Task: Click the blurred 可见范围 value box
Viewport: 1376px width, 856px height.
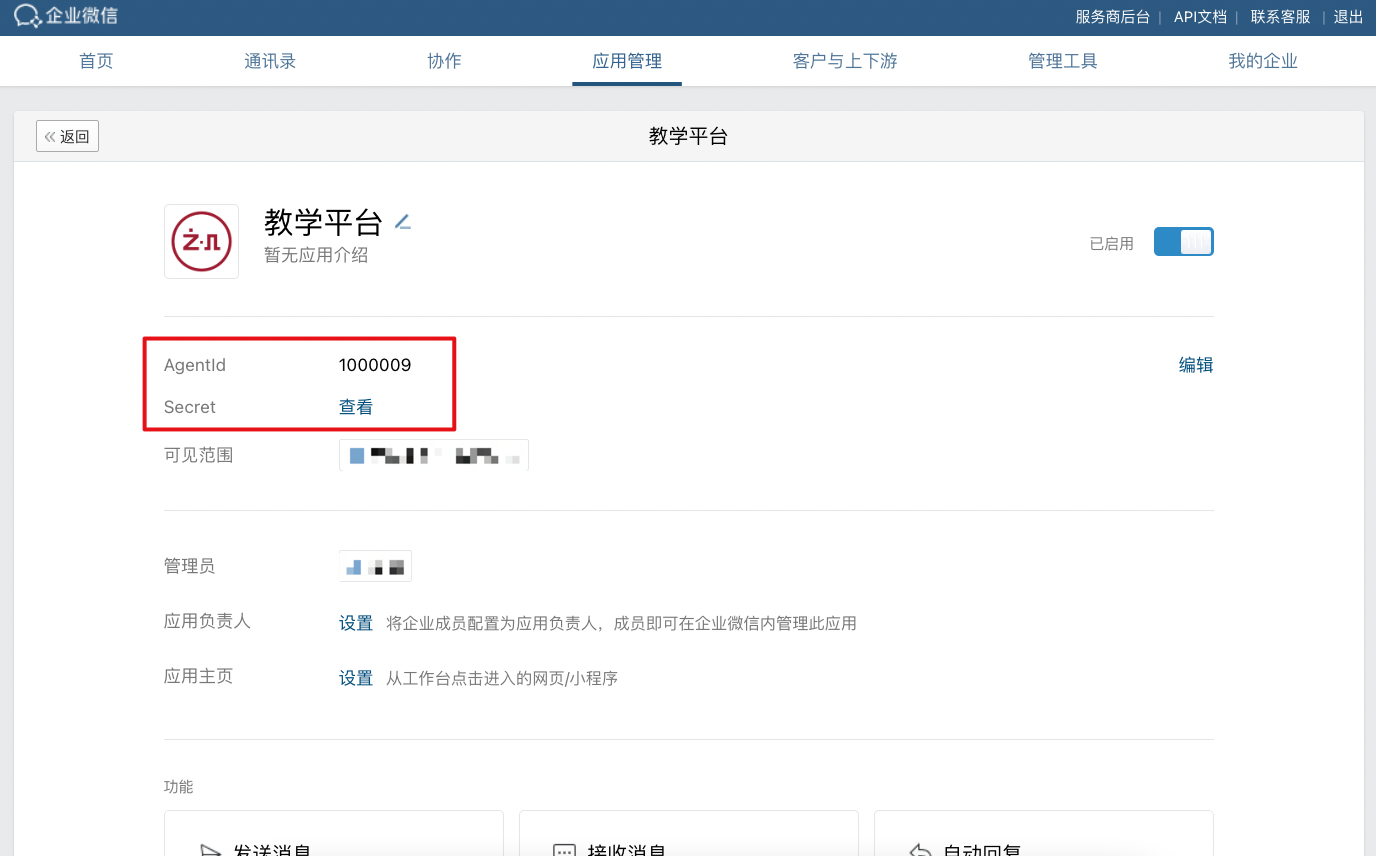Action: click(434, 455)
